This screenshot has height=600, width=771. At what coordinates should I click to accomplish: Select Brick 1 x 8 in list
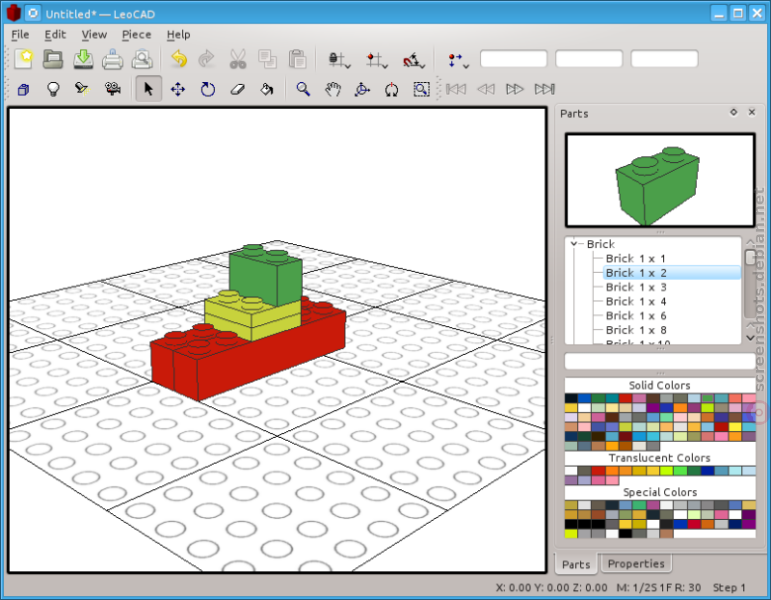[x=636, y=330]
